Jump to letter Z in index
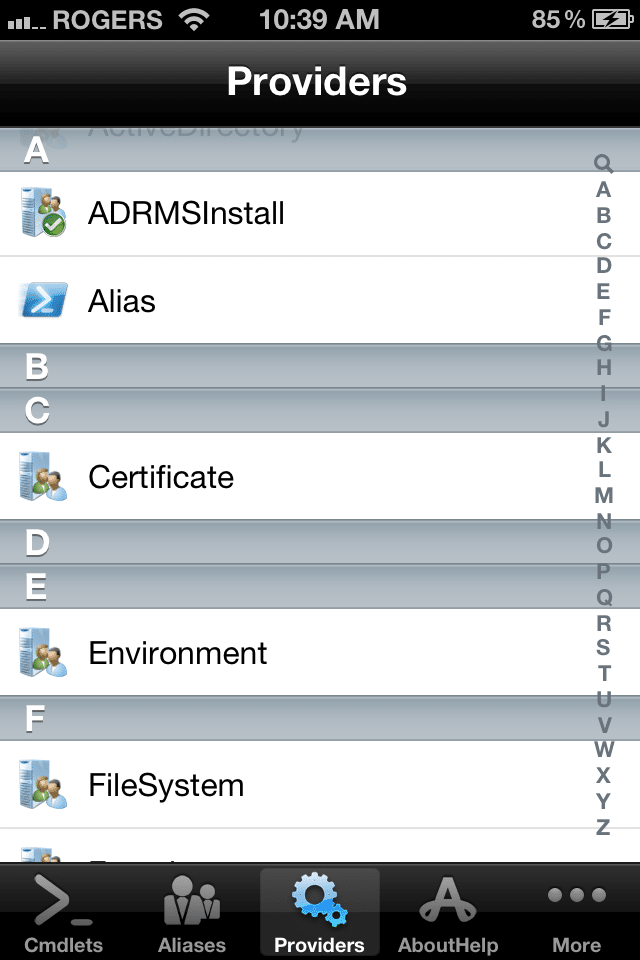The image size is (640, 960). click(x=603, y=827)
